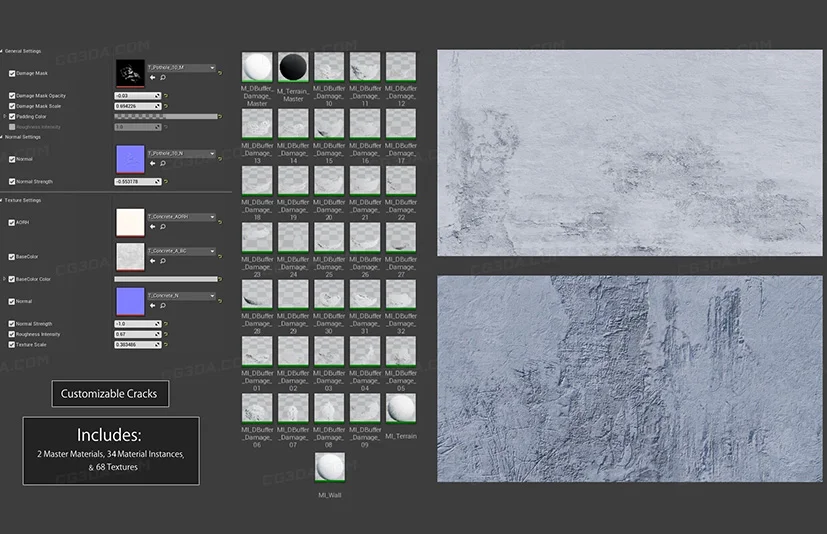Select the MI_DBuffer_Damage_01 asset
827x534 pixels.
pyautogui.click(x=257, y=351)
